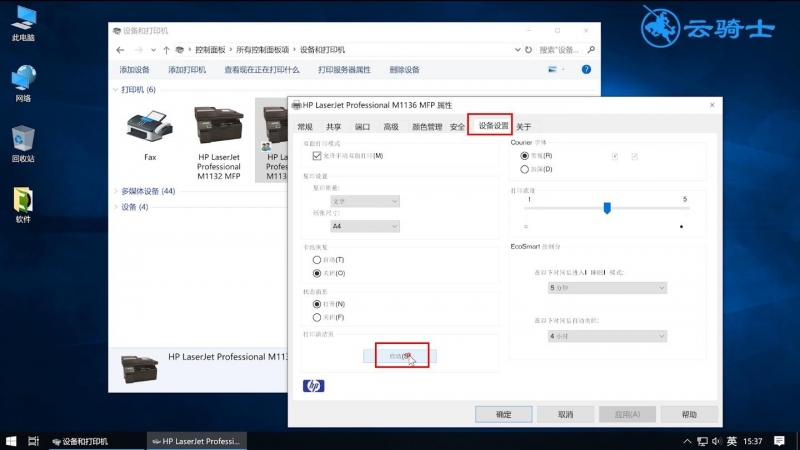
Task: Click 删除设备 in the toolbar
Action: tap(405, 70)
